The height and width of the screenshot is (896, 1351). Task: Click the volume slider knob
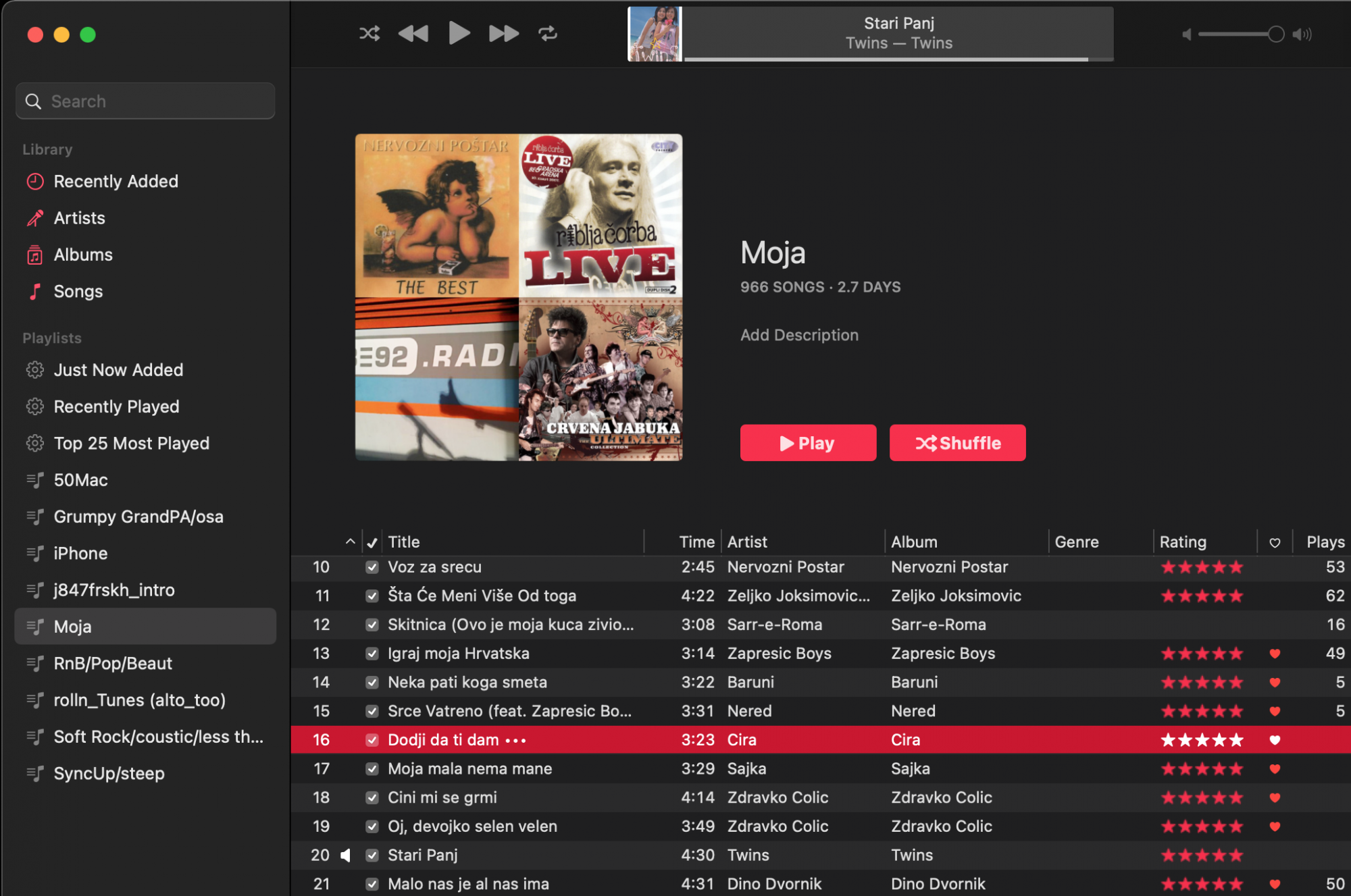1275,34
